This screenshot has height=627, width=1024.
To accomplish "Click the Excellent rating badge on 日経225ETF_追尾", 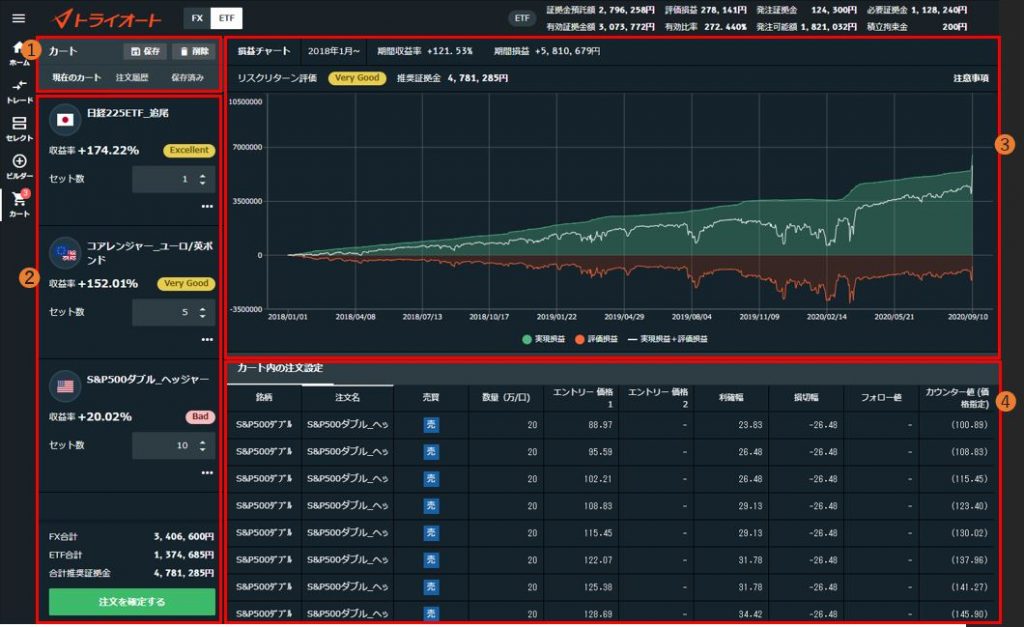I will point(189,150).
